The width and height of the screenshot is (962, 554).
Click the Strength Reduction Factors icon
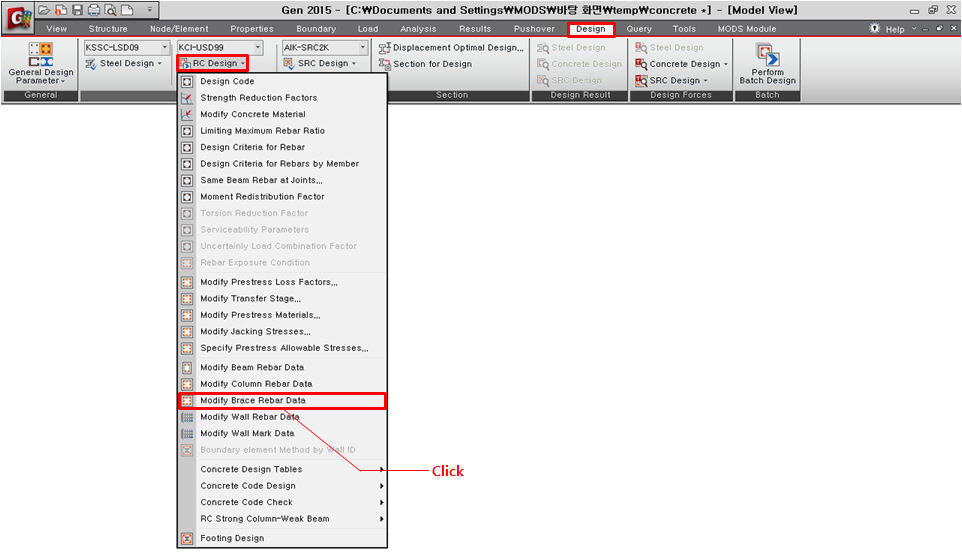click(x=187, y=98)
